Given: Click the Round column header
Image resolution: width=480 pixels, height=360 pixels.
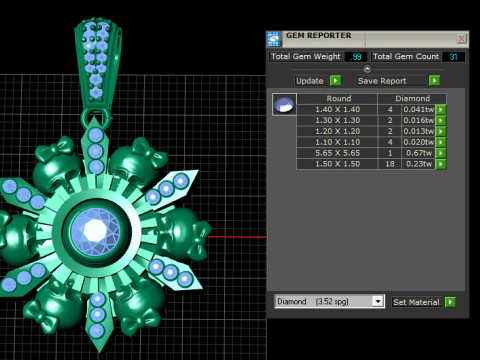Looking at the screenshot, I should coord(337,99).
